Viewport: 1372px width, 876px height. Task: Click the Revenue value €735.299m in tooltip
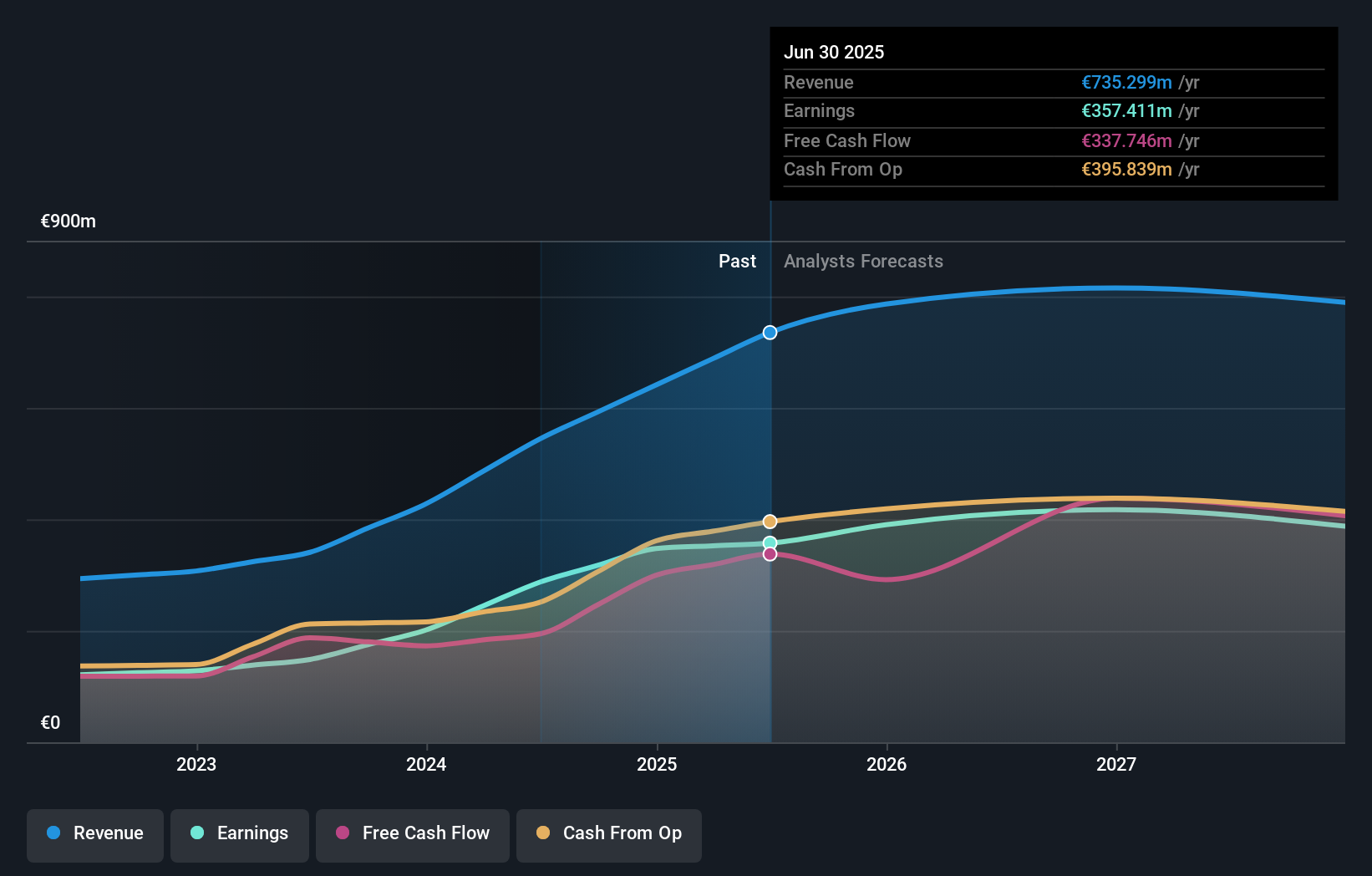[x=1125, y=82]
